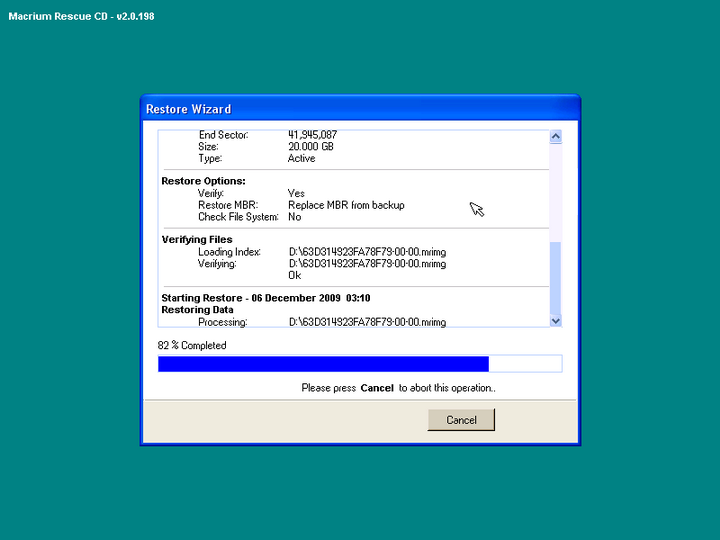The height and width of the screenshot is (540, 720).
Task: Click the Processing file path entry
Action: point(367,322)
